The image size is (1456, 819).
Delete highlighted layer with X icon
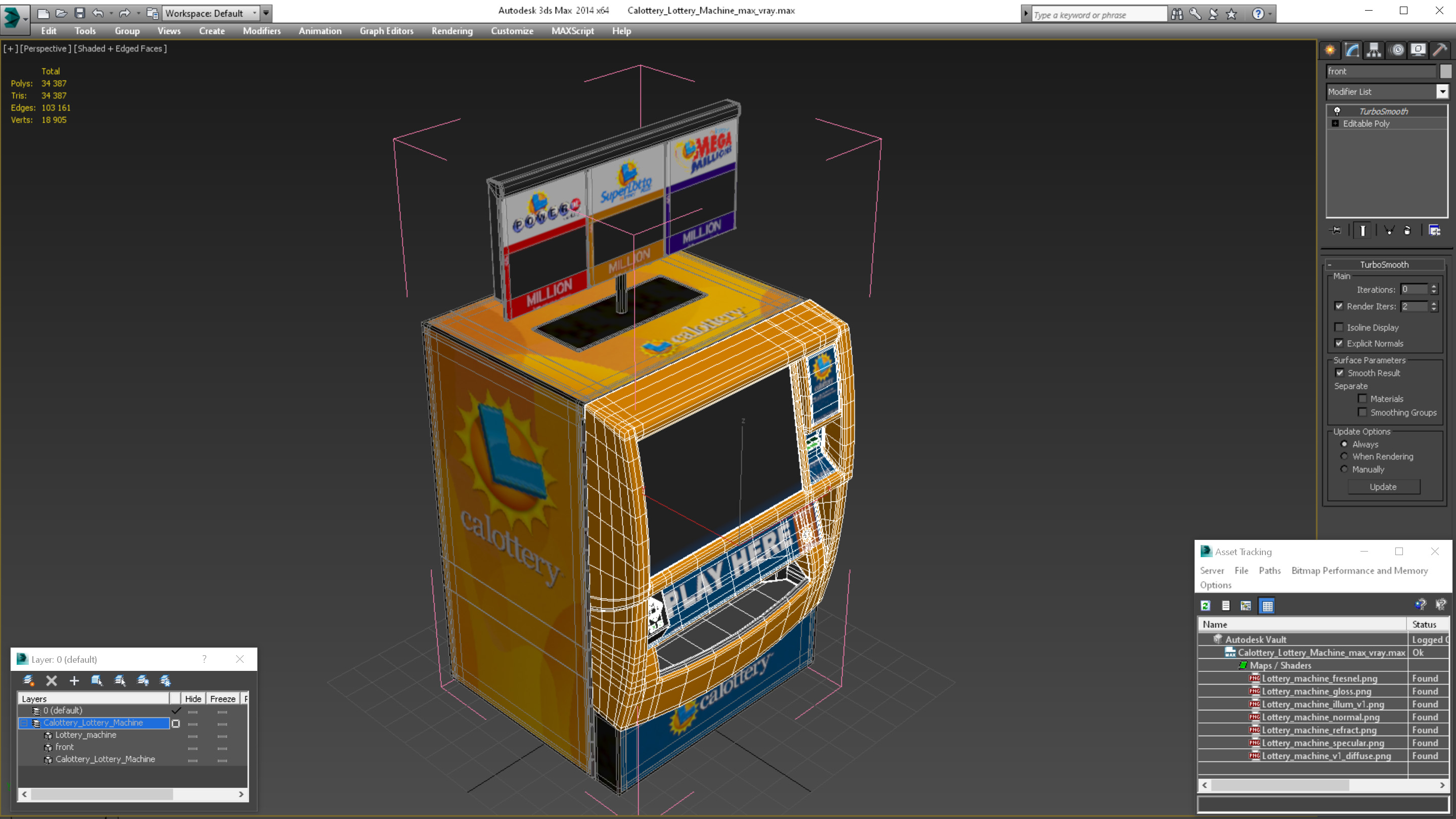tap(52, 680)
